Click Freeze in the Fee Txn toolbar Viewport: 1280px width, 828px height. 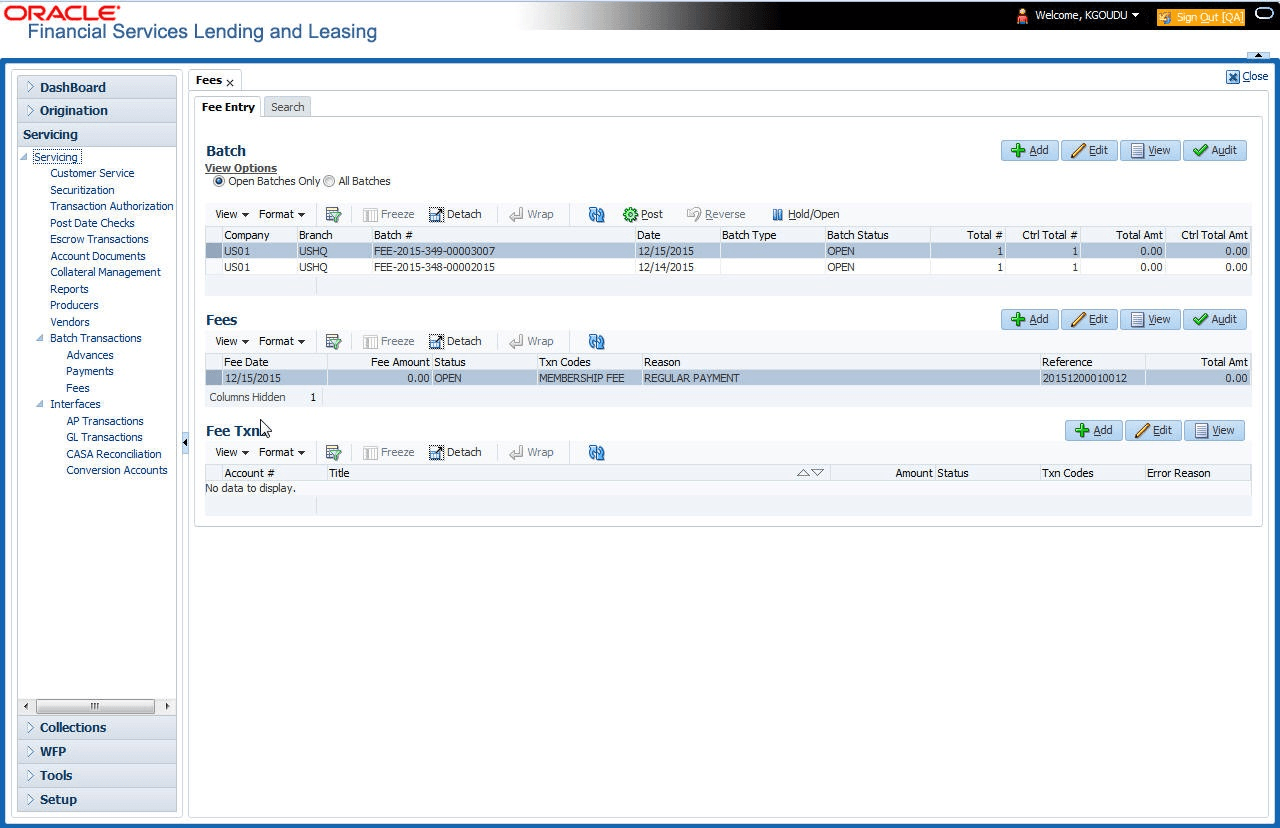coord(389,452)
